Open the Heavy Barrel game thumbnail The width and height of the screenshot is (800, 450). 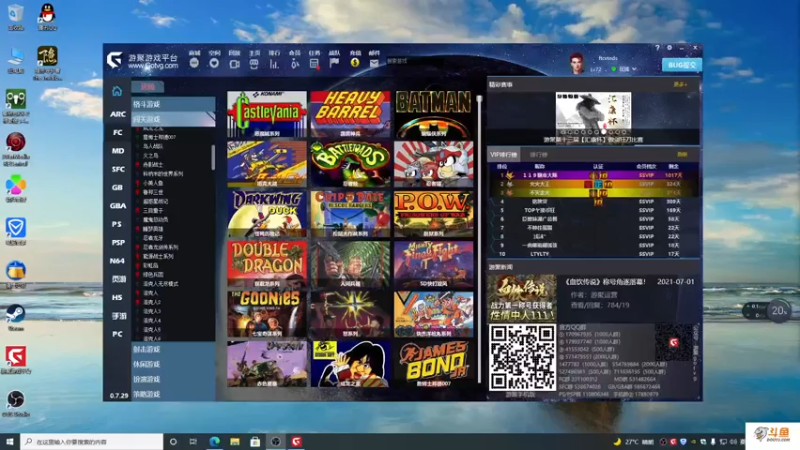click(x=350, y=114)
